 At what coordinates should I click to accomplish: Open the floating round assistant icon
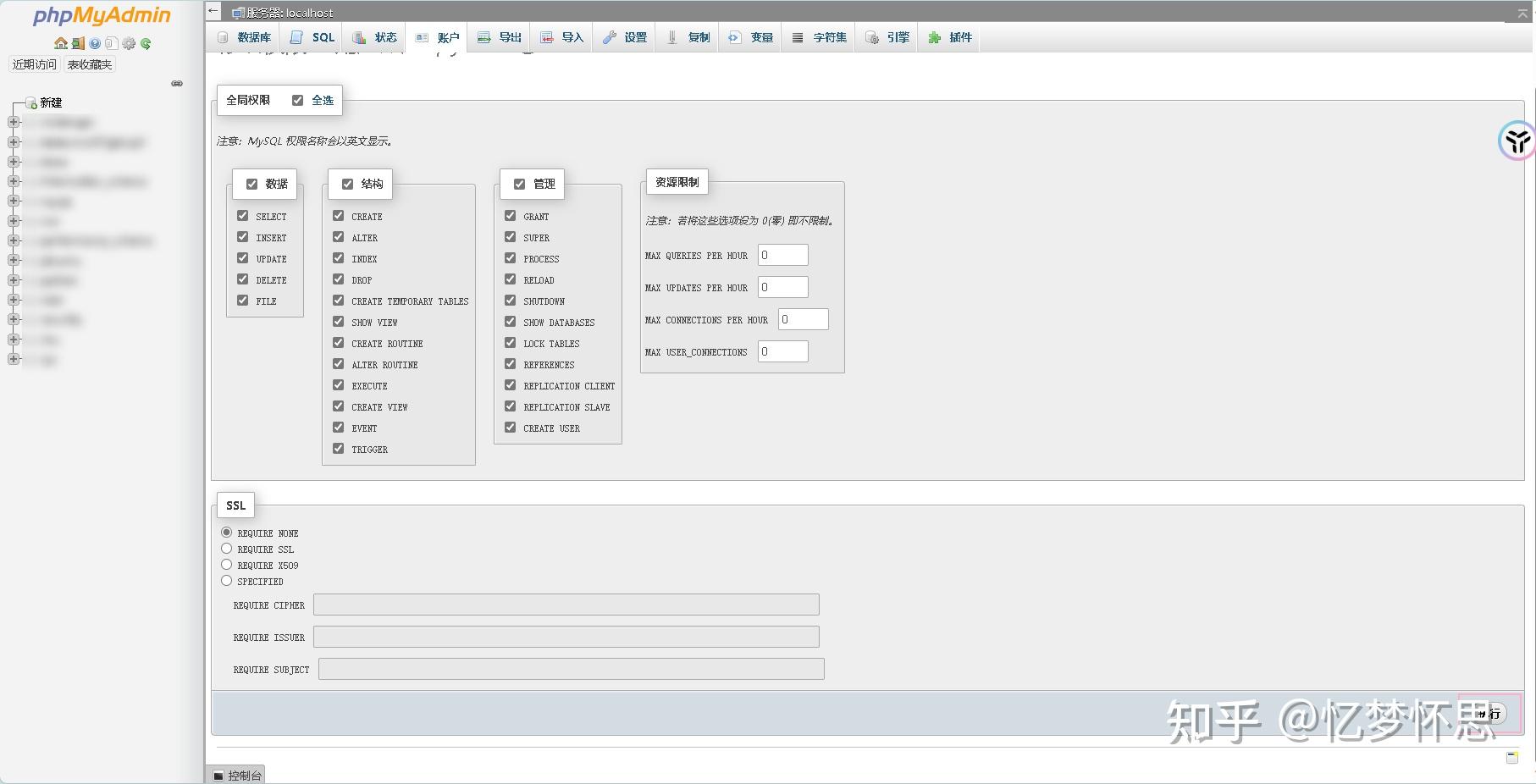pyautogui.click(x=1517, y=141)
